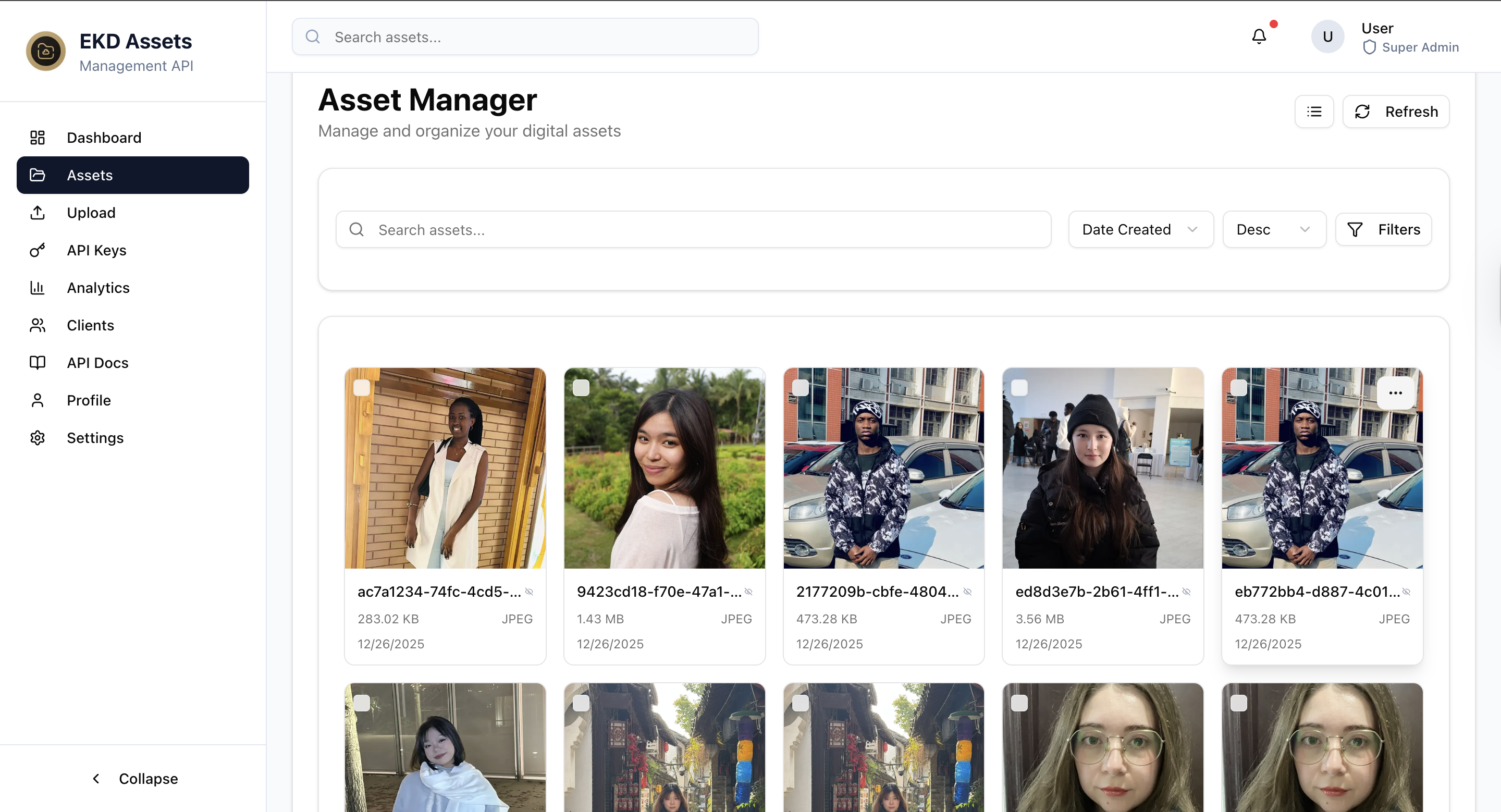Collapse the sidebar
The width and height of the screenshot is (1501, 812).
tap(133, 779)
